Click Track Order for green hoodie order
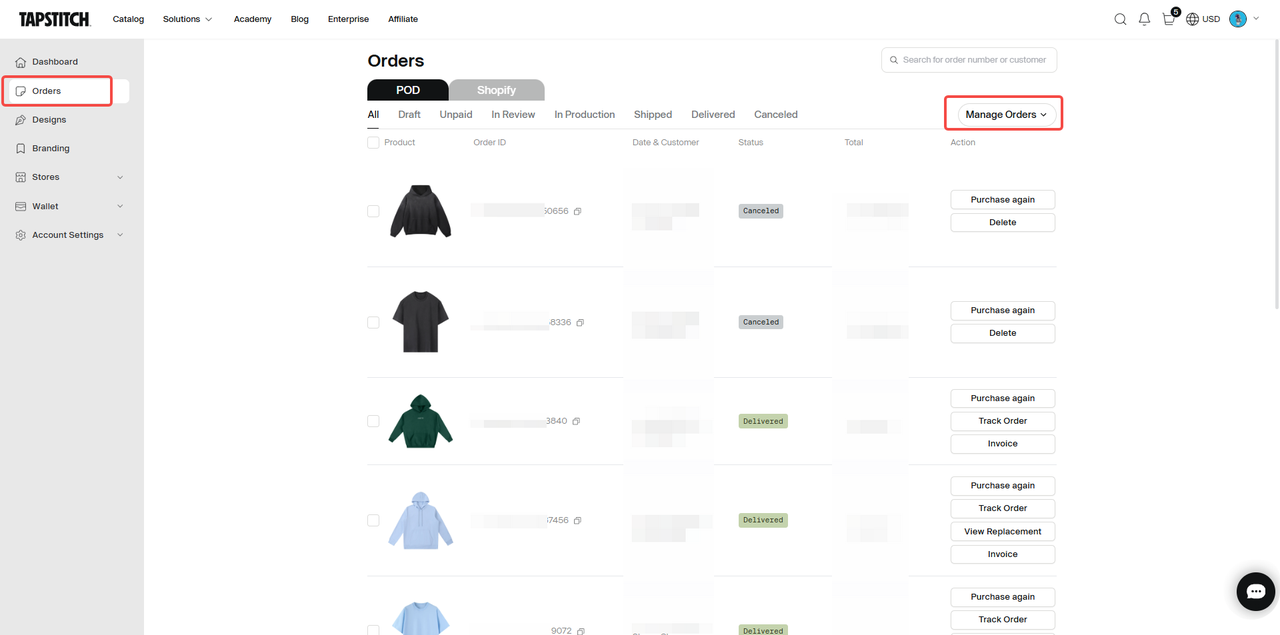 (x=1002, y=421)
